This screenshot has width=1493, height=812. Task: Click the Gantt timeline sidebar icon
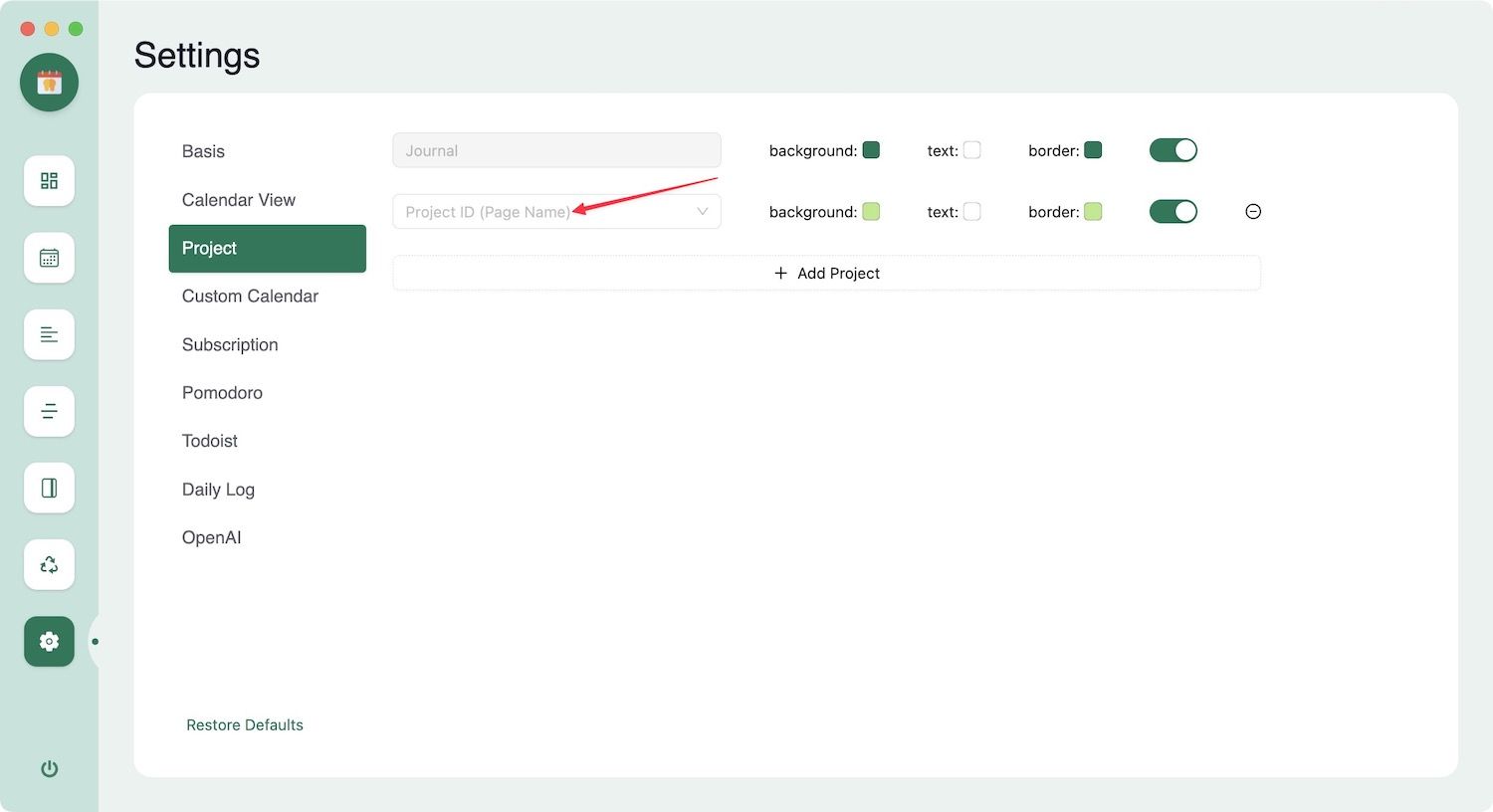[49, 334]
